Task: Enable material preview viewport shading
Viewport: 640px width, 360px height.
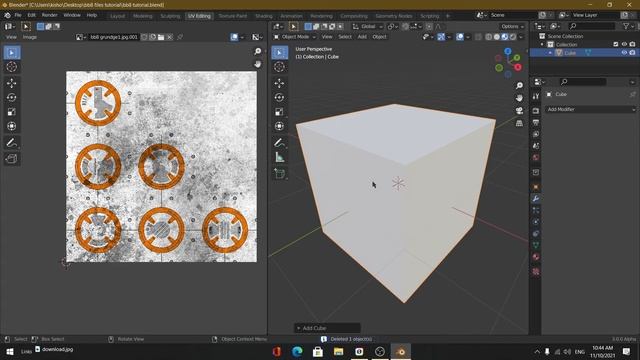Action: tap(505, 37)
